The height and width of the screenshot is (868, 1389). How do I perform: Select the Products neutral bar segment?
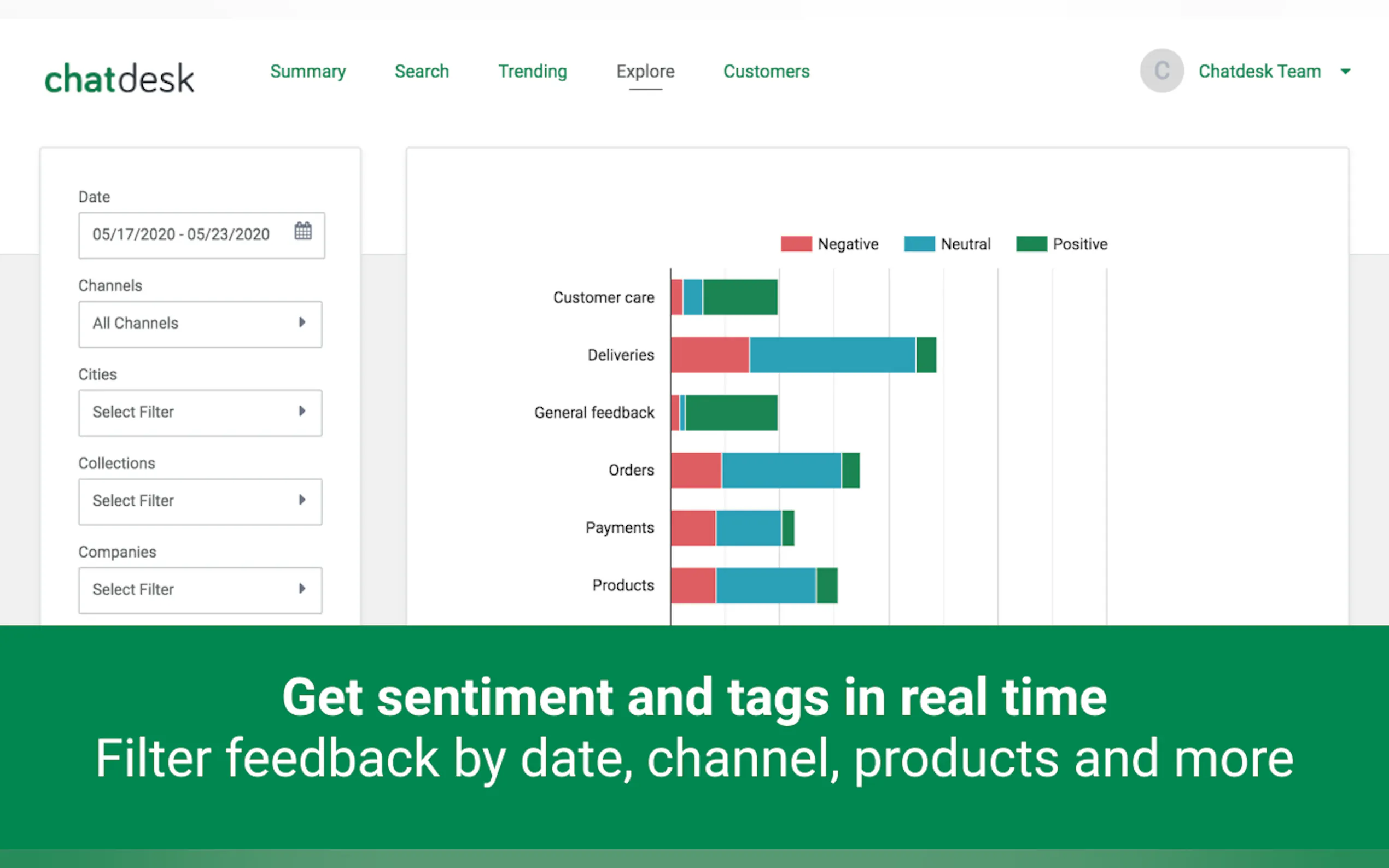coord(766,585)
